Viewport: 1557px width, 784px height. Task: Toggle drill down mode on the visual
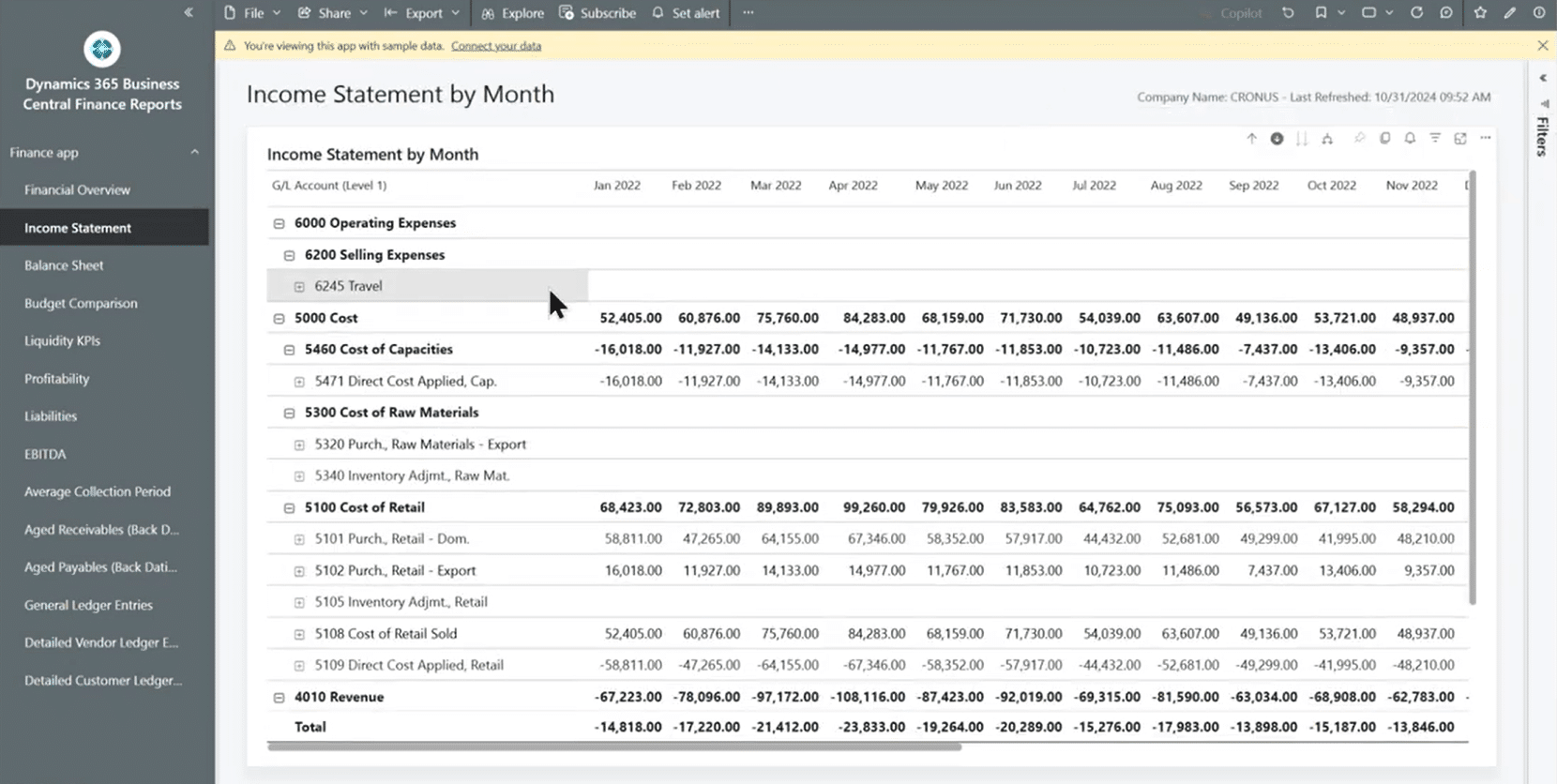pyautogui.click(x=1277, y=139)
